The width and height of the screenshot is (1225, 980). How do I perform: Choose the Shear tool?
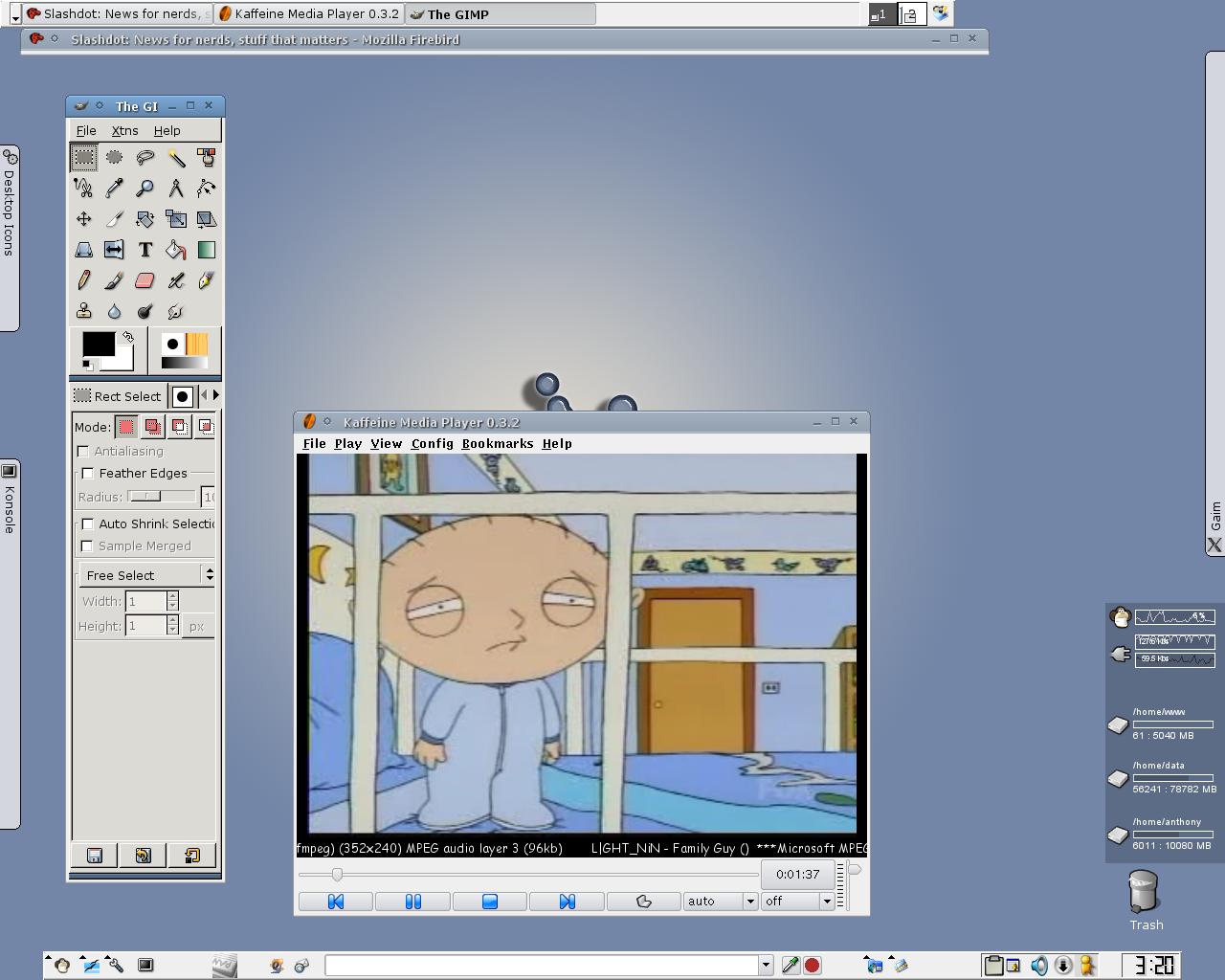[206, 219]
